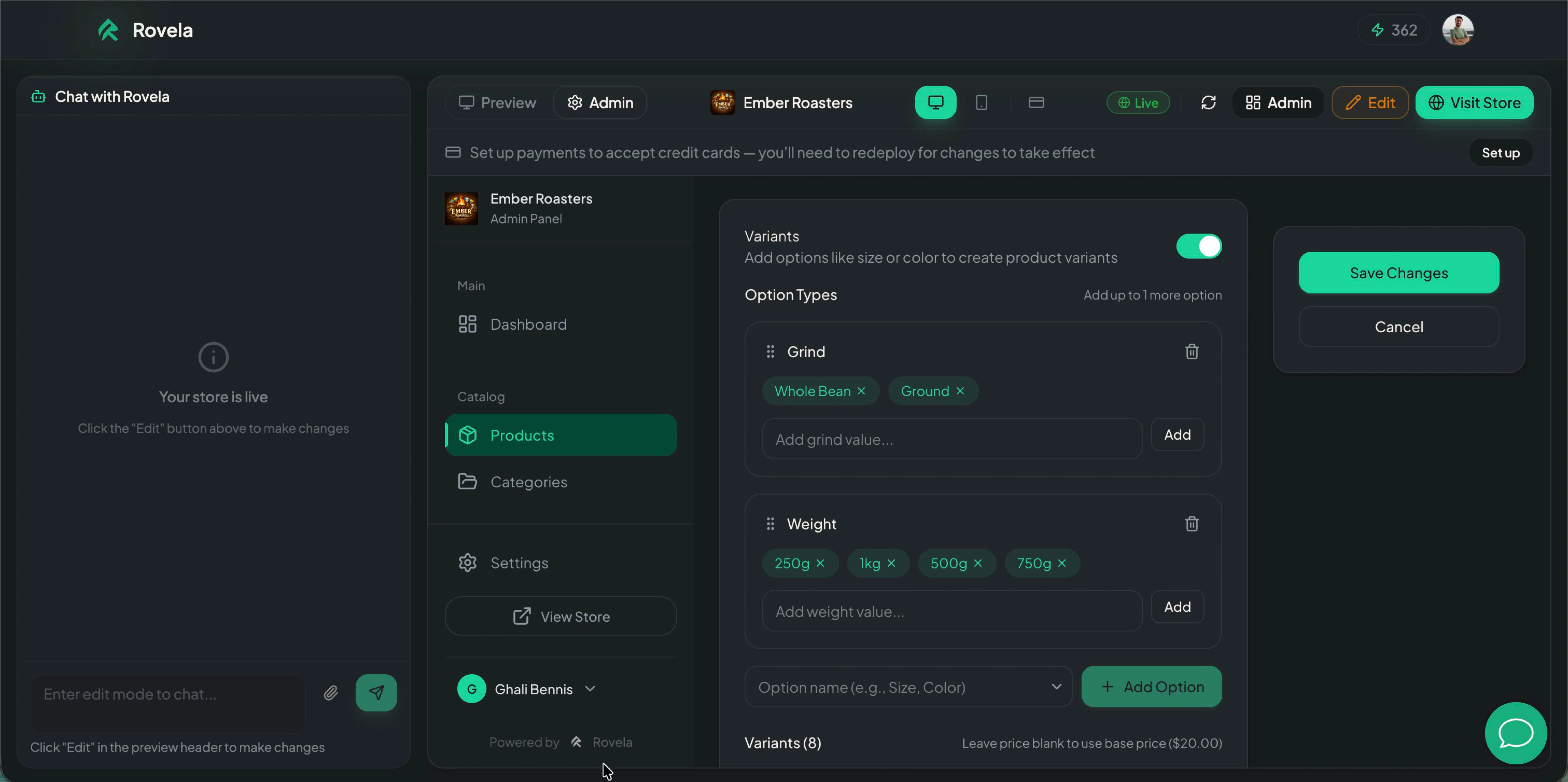Open the support chat bubble
The width and height of the screenshot is (1568, 782).
pyautogui.click(x=1515, y=733)
